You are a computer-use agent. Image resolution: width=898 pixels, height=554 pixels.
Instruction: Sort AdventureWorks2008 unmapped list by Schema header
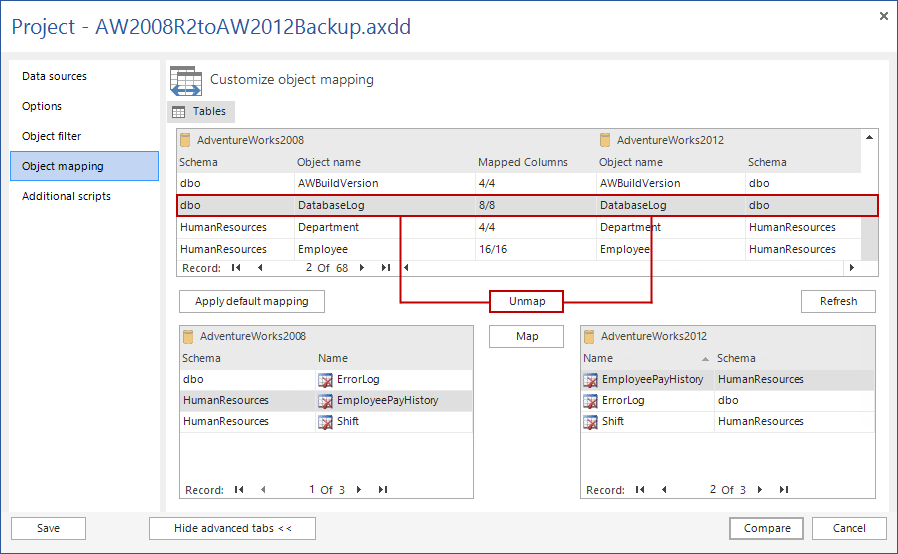[x=247, y=358]
